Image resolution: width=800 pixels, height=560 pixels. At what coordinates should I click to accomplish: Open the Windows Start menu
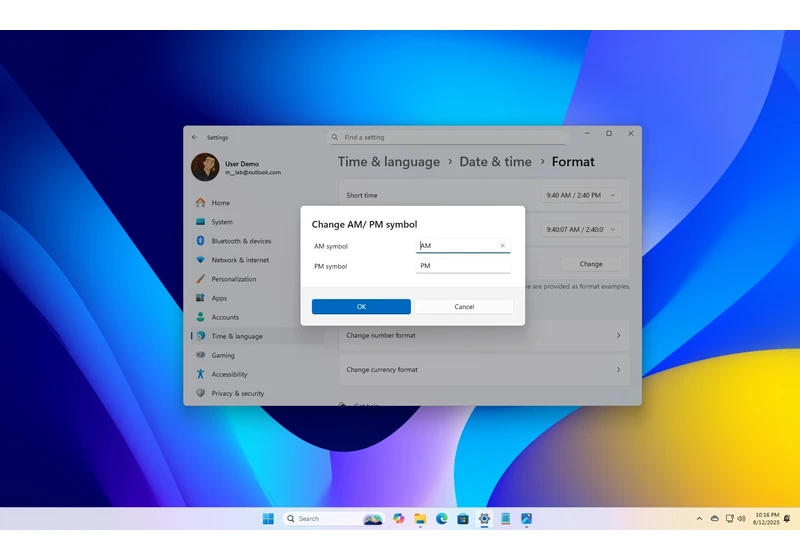[268, 519]
